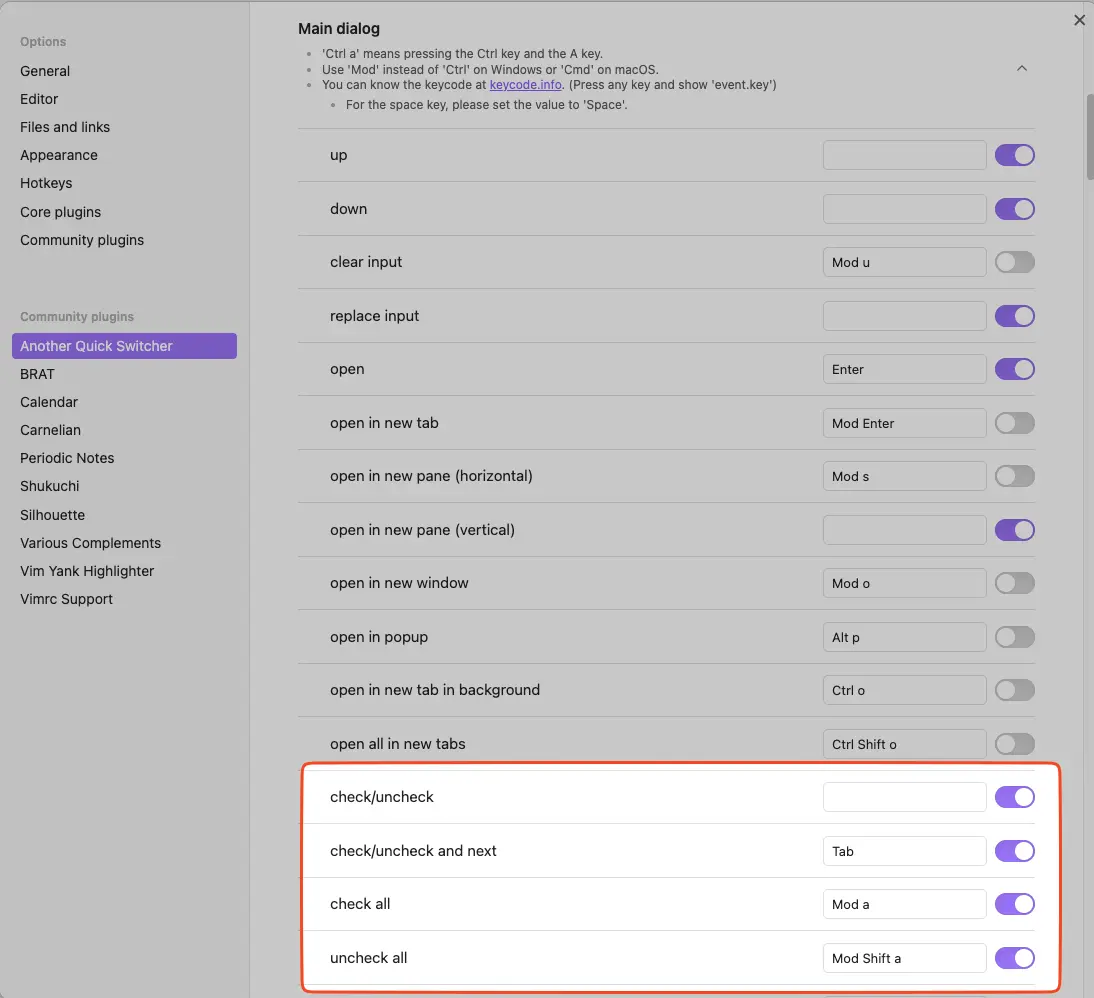
Task: Toggle off 'check/uncheck and next' switch
Action: pyautogui.click(x=1014, y=851)
